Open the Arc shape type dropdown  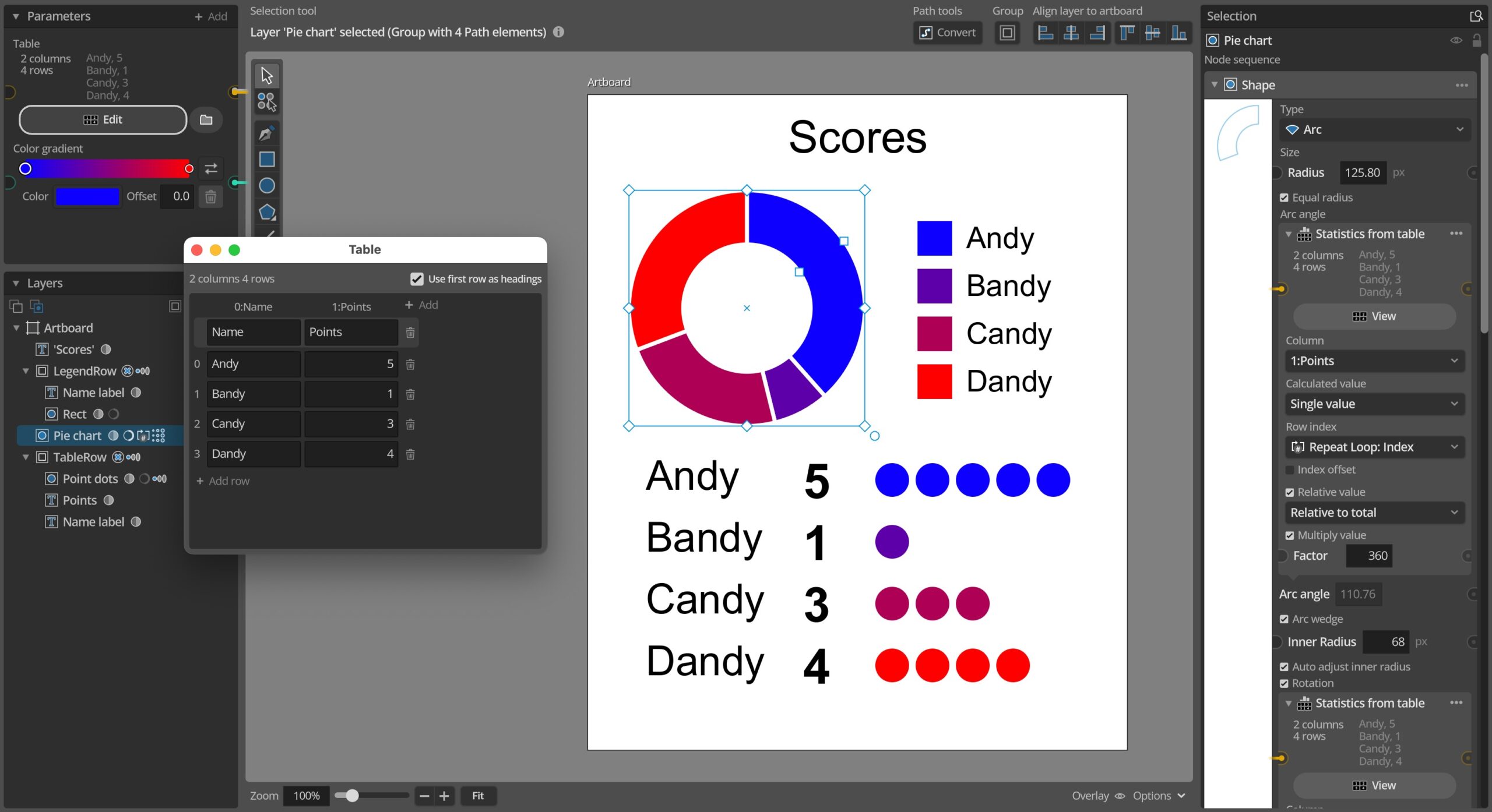(1374, 129)
